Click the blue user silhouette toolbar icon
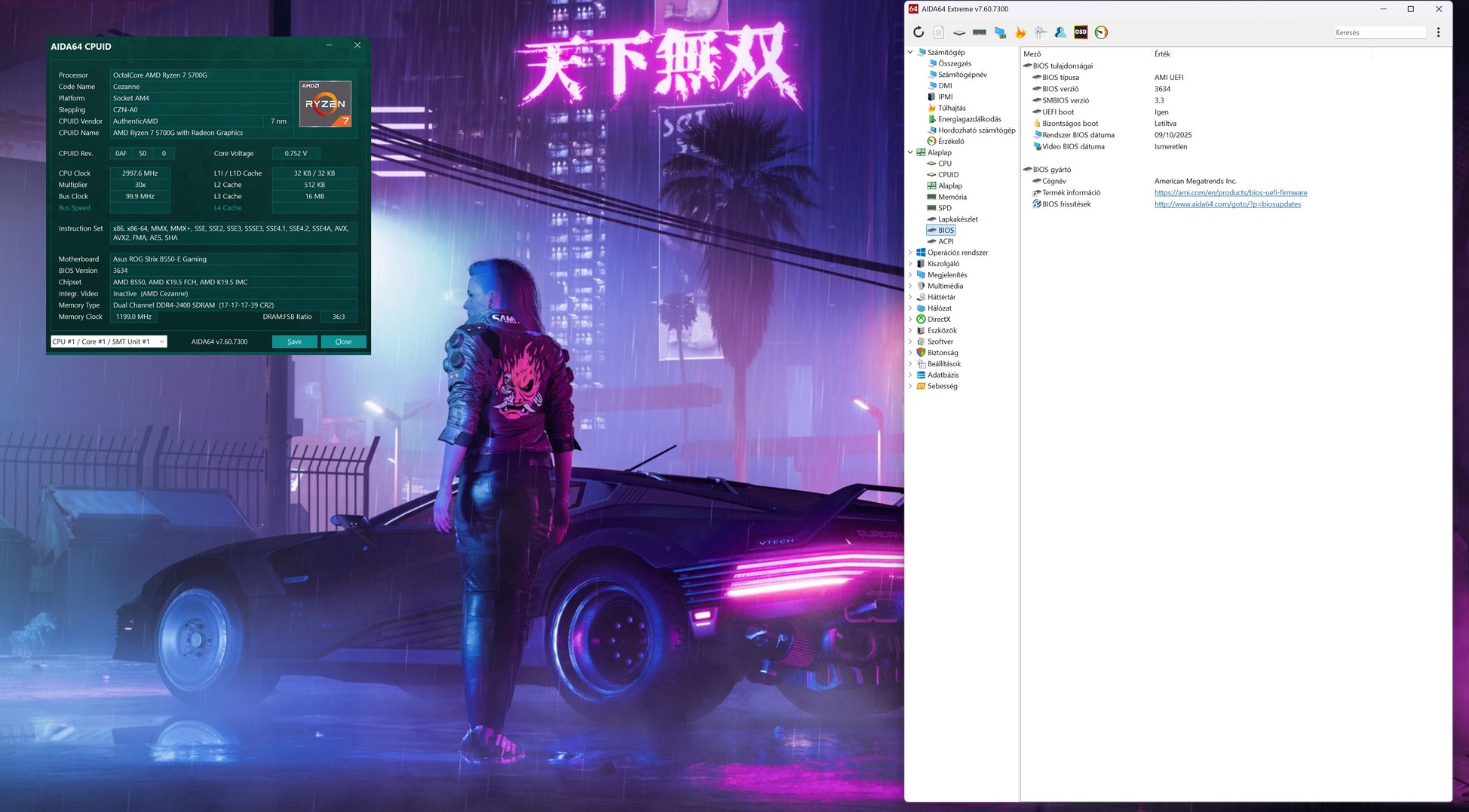This screenshot has height=812, width=1469. pos(1060,32)
